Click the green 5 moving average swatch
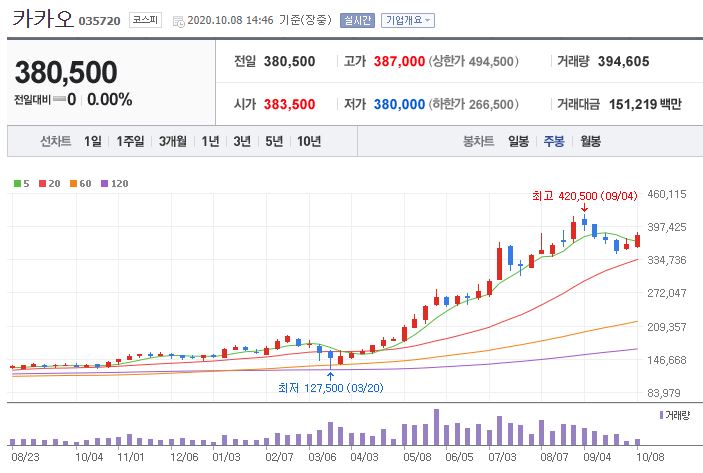Screen dimensions: 703x473 17,183
